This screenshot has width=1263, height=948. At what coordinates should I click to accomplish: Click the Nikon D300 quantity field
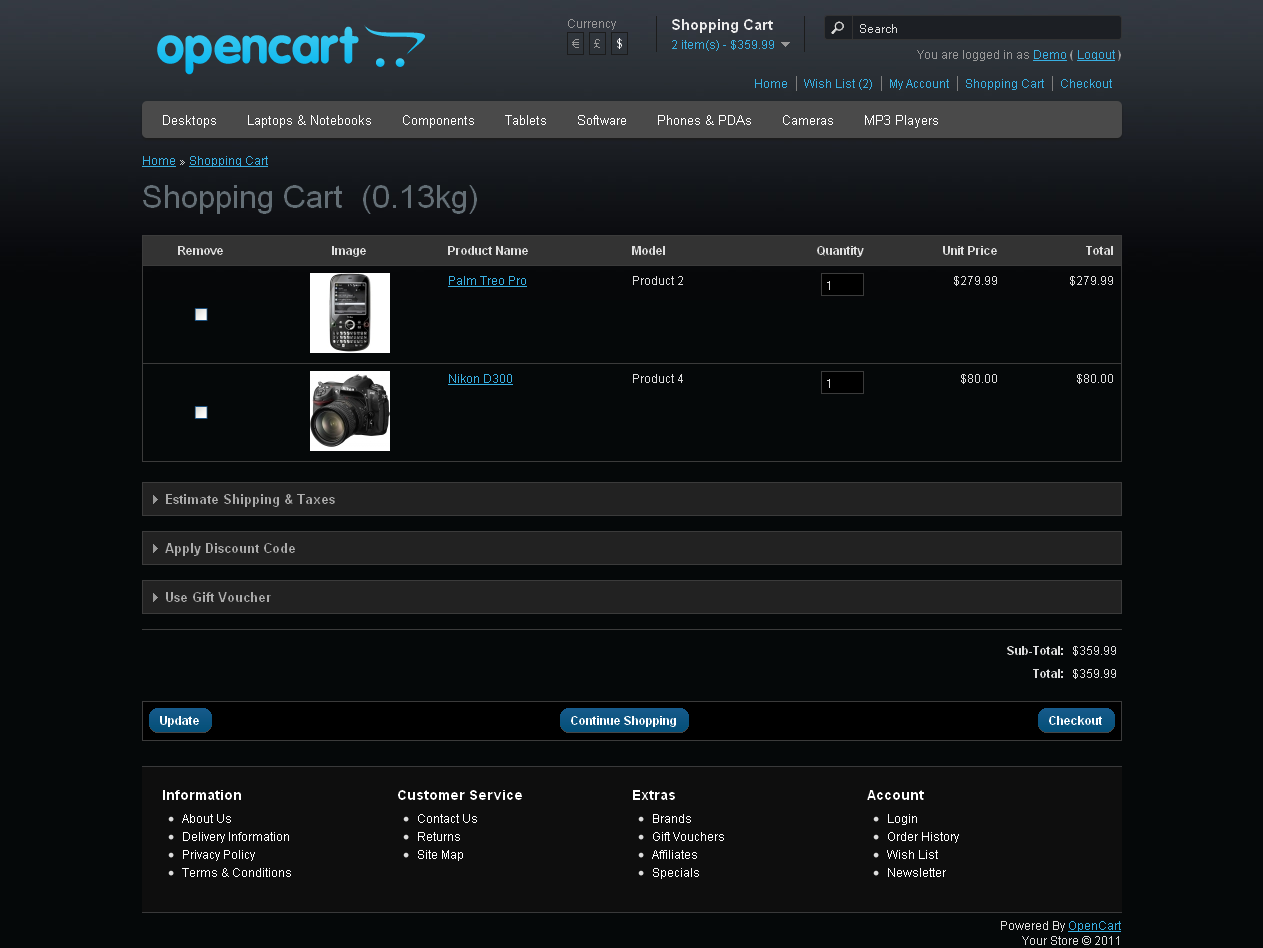841,383
